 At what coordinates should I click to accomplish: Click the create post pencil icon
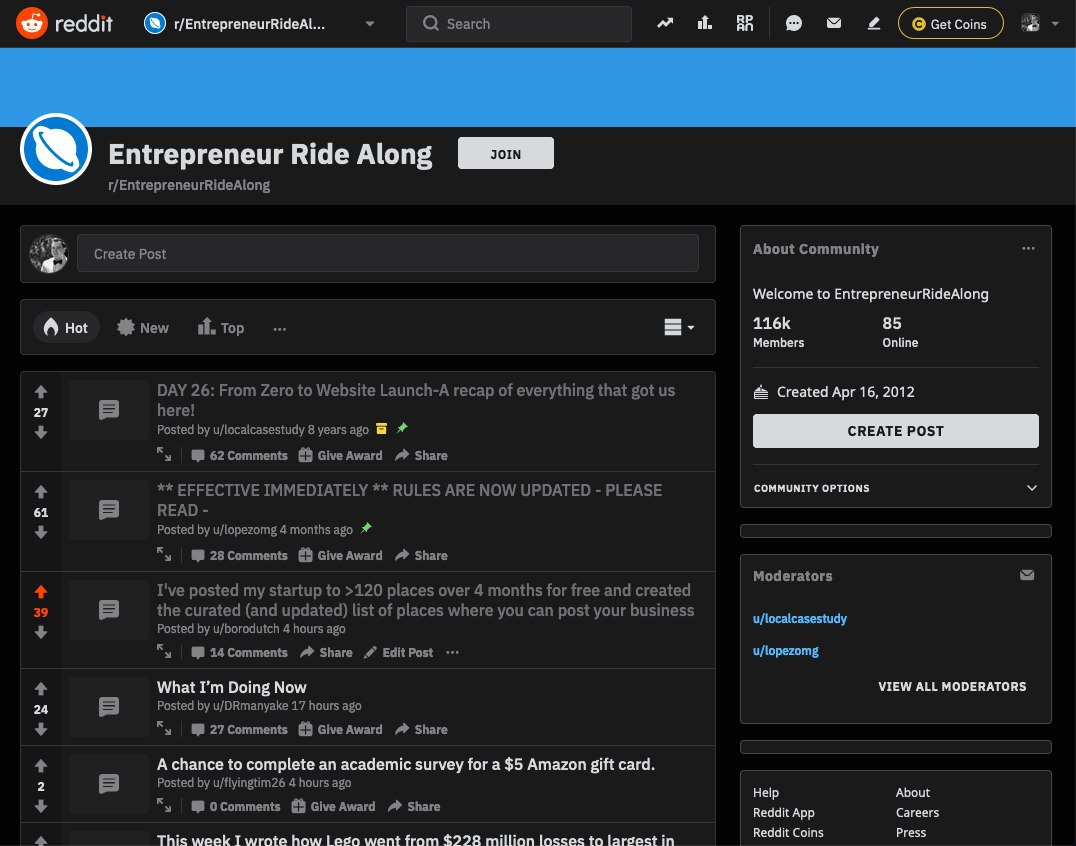tap(874, 23)
